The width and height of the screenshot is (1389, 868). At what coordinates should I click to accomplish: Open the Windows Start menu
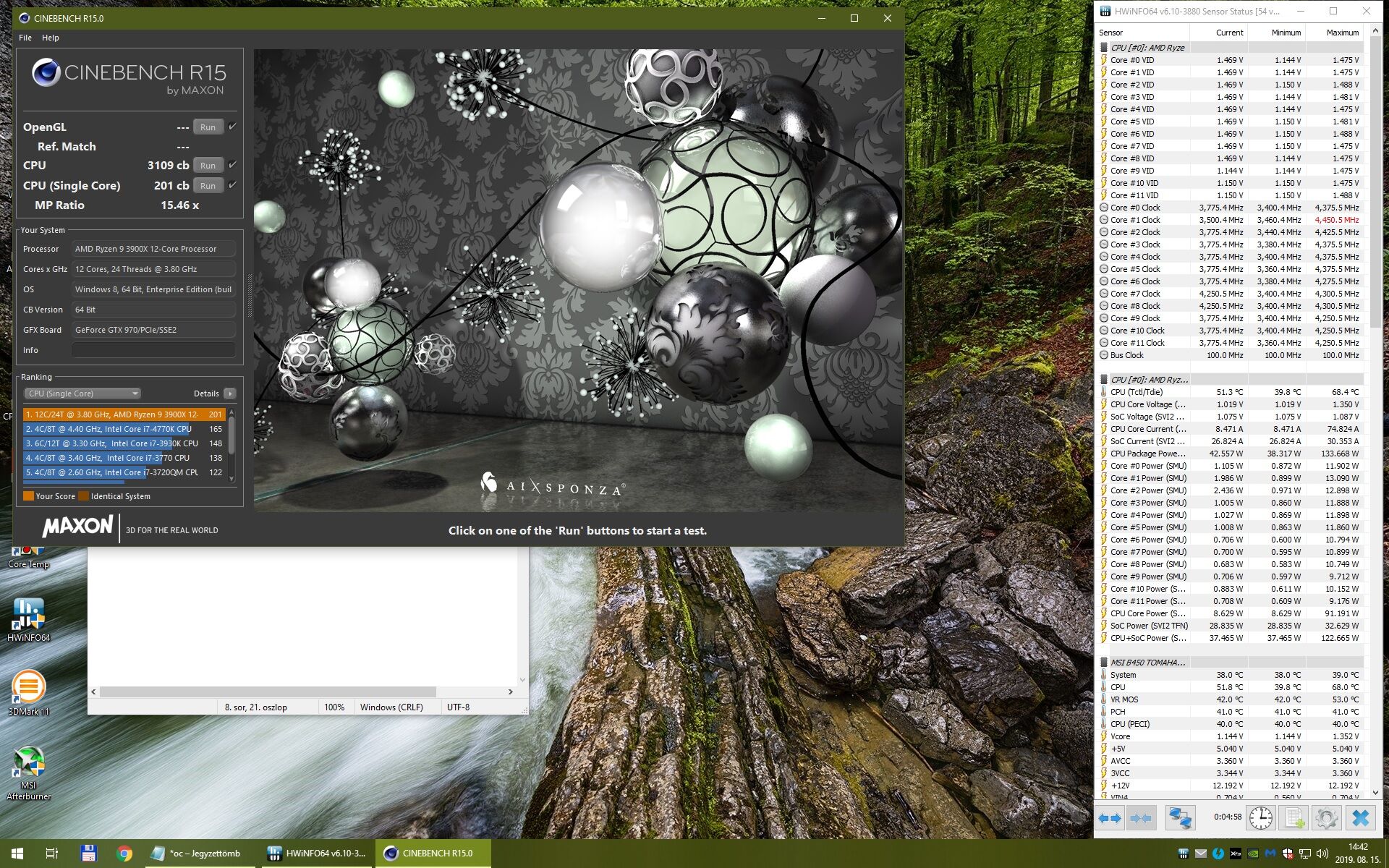(17, 854)
